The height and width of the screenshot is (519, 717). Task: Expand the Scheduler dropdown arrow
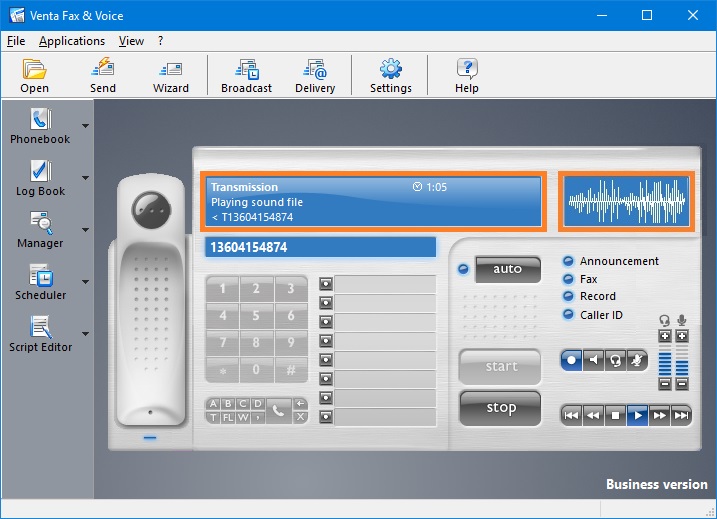(86, 282)
